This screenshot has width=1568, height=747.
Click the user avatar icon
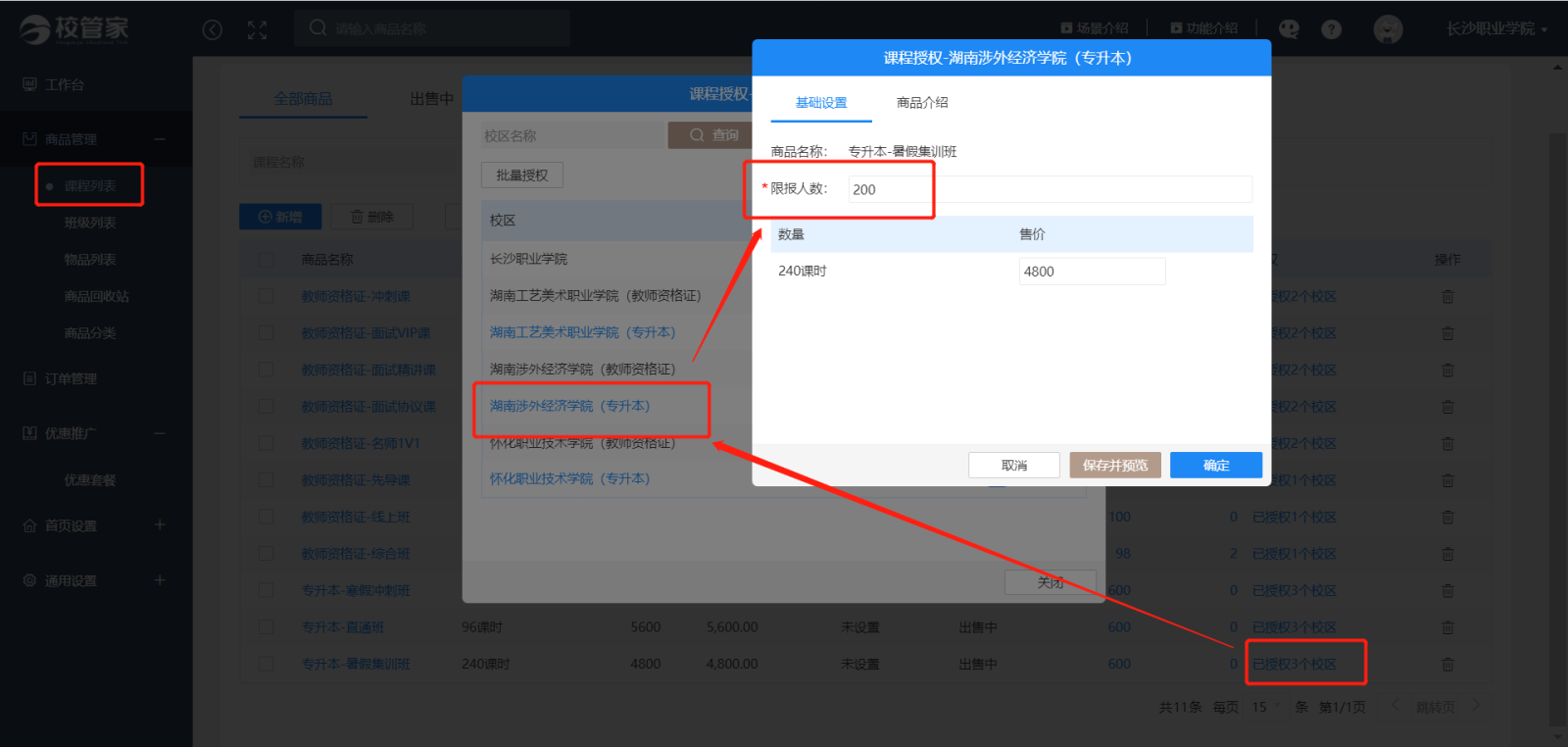tap(1388, 29)
